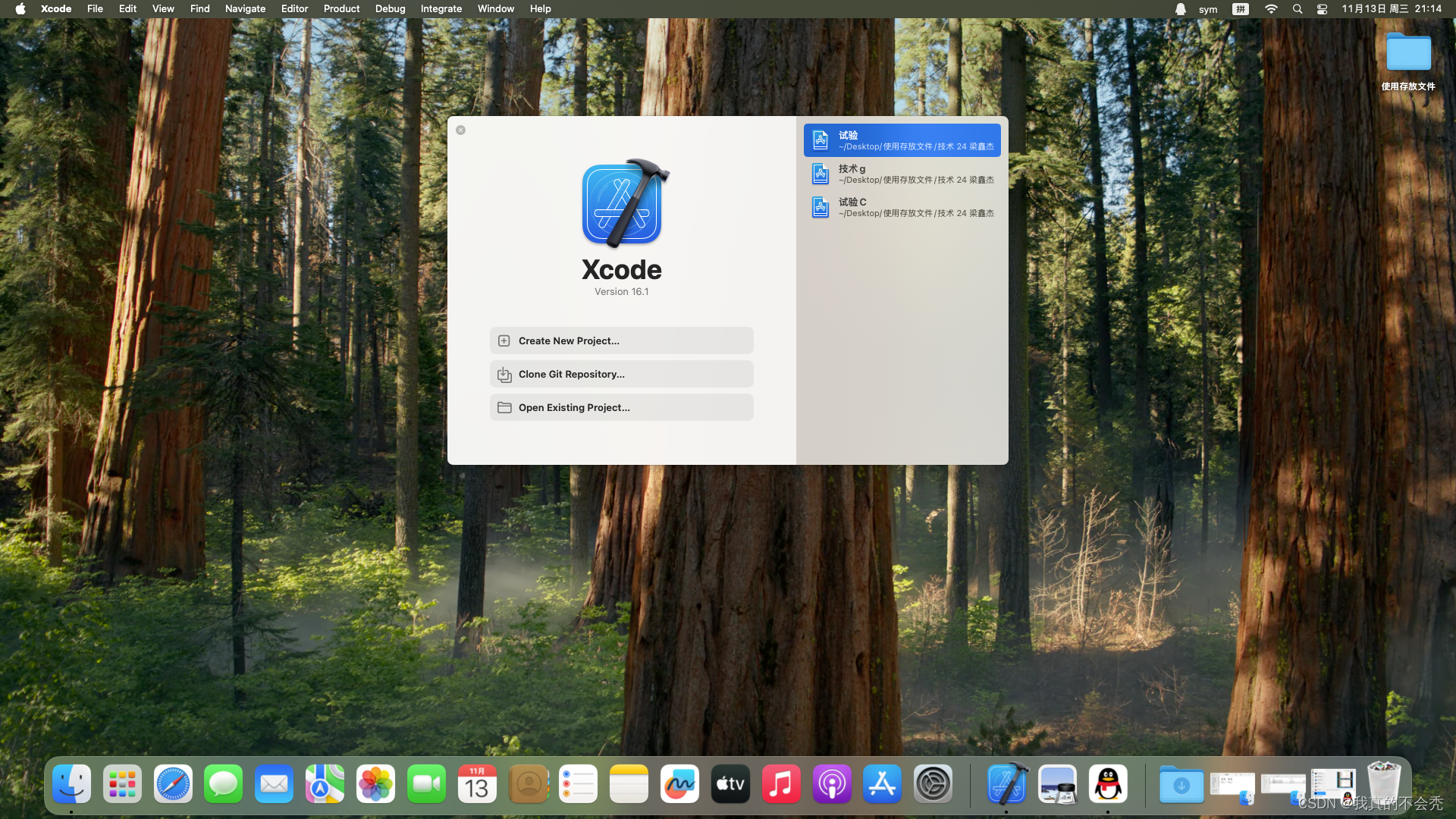Image resolution: width=1456 pixels, height=819 pixels.
Task: Open the Help menu
Action: coord(540,9)
